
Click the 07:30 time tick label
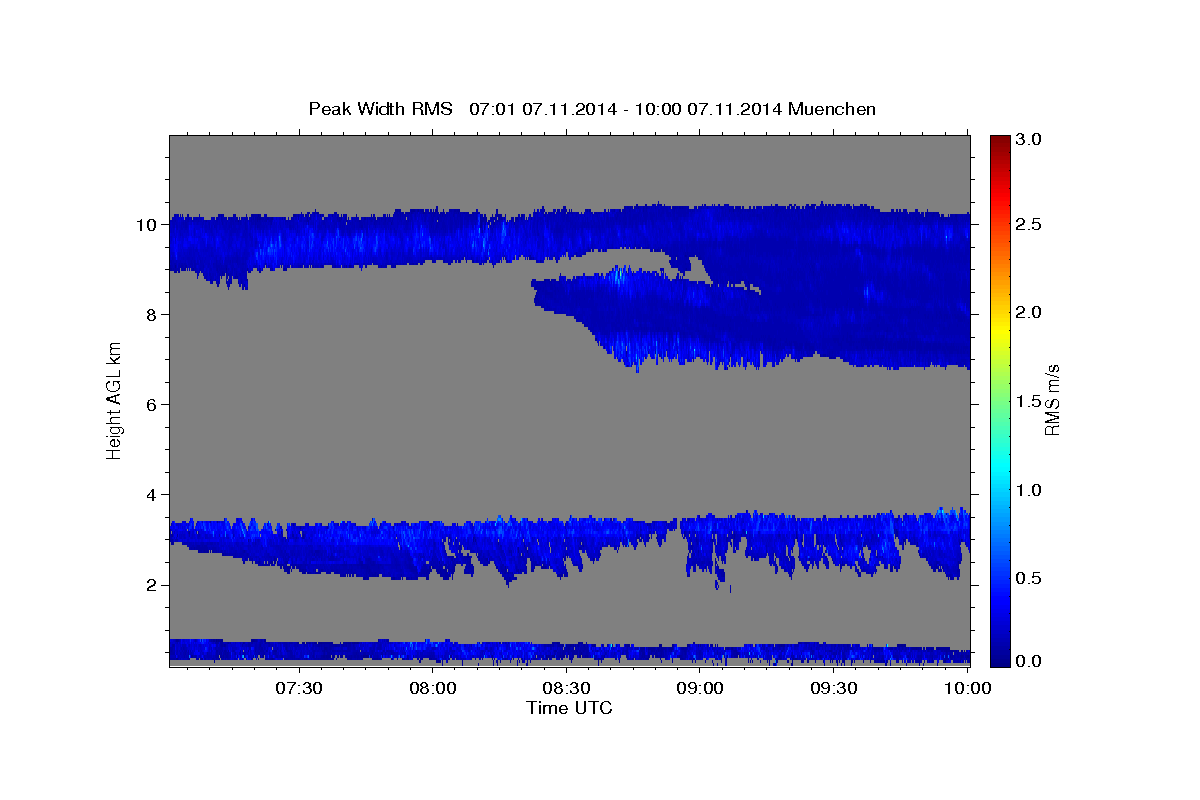(299, 688)
